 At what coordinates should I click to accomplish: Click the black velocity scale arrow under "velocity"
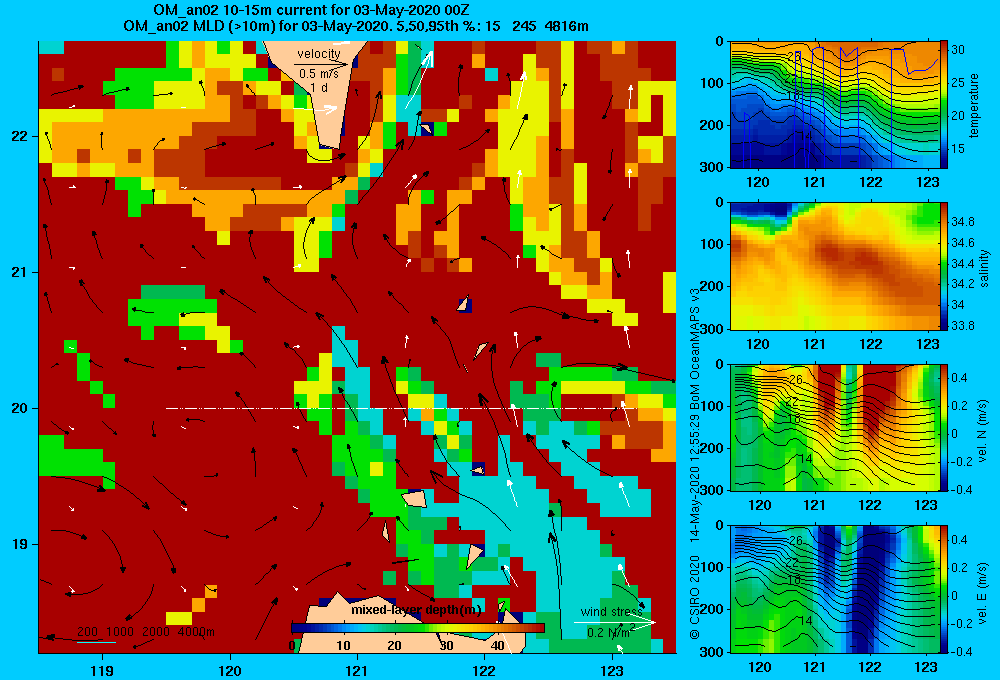321,64
